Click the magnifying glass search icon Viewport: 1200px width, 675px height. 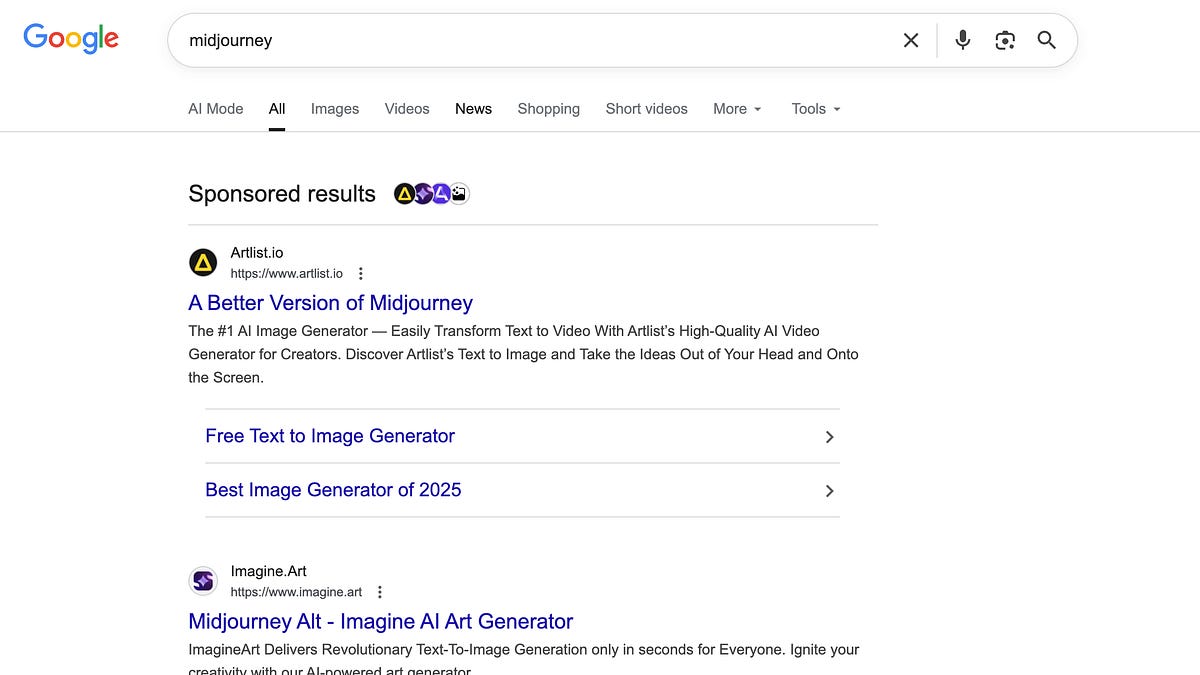[1047, 40]
